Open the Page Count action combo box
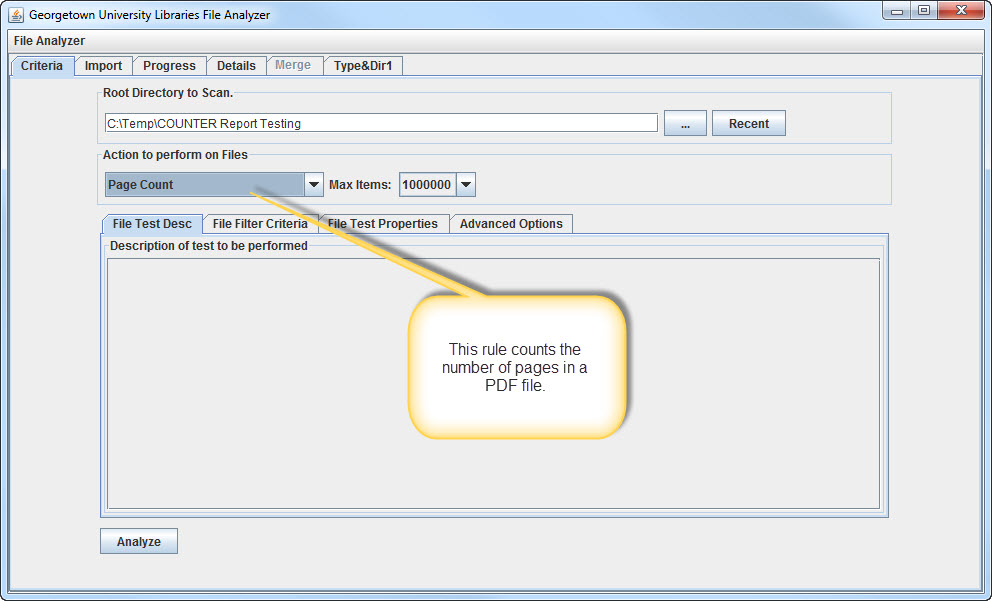The width and height of the screenshot is (992, 601). click(204, 185)
